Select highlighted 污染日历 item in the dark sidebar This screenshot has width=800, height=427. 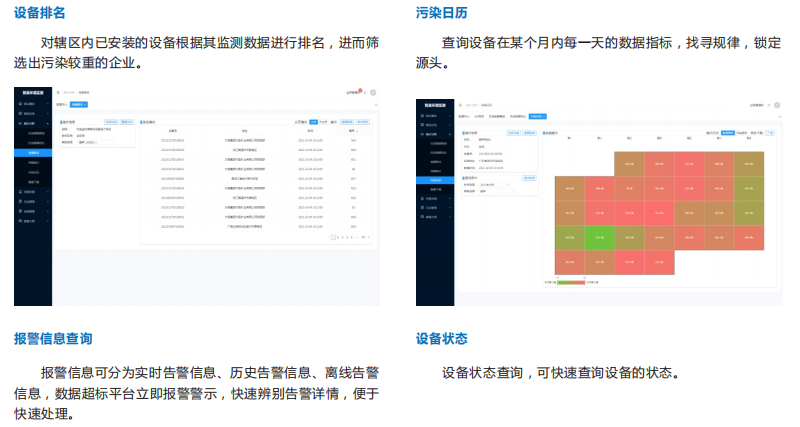(x=436, y=179)
